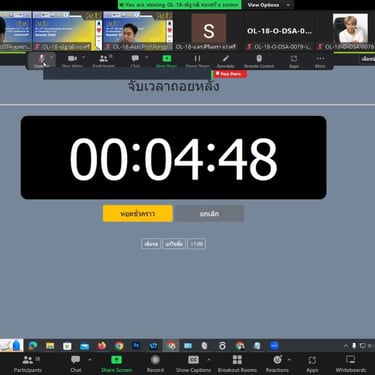Open Whiteboards

click(351, 364)
